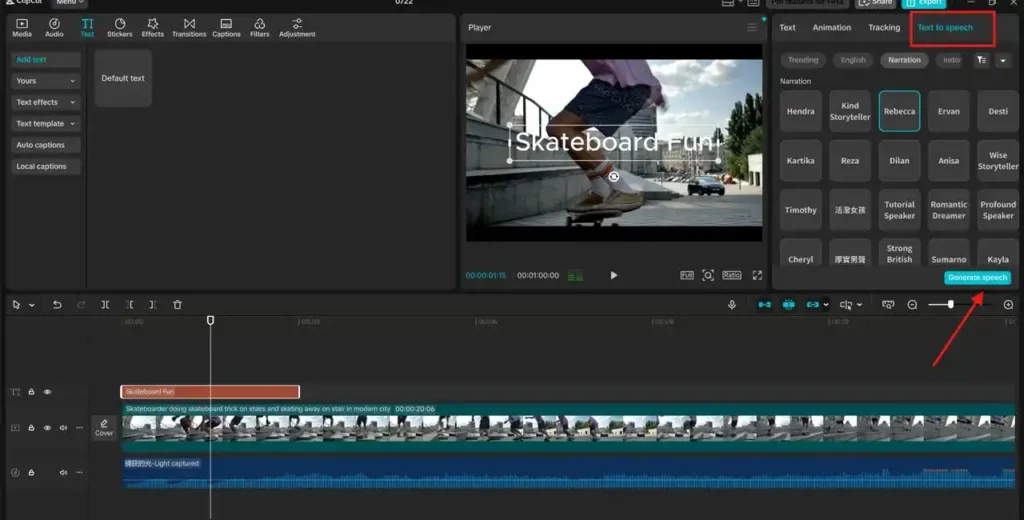Click Add text in the sidebar
Screen dimensions: 1024x520
coord(46,59)
